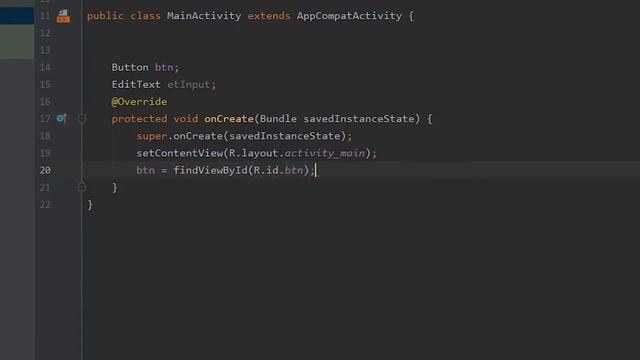Viewport: 640px width, 360px height.
Task: Click the override gutter icon on line 17
Action: [61, 118]
